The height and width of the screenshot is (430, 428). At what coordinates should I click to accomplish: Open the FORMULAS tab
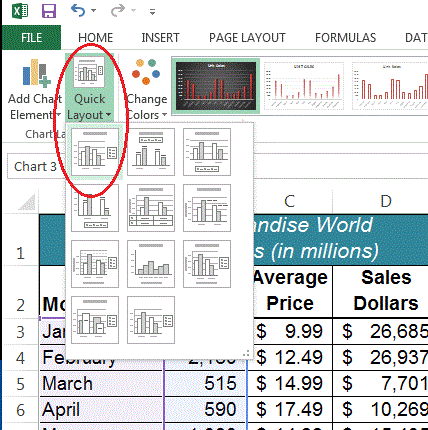click(x=346, y=38)
